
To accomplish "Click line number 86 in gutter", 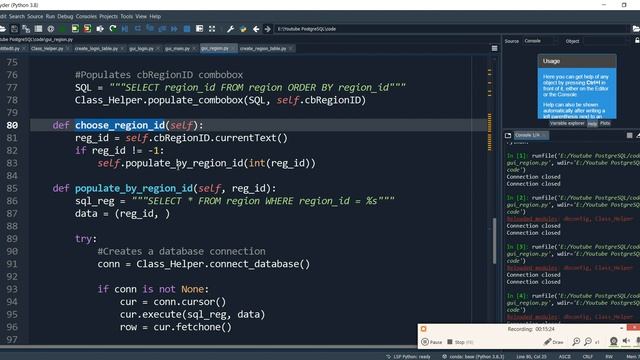I will [12, 201].
